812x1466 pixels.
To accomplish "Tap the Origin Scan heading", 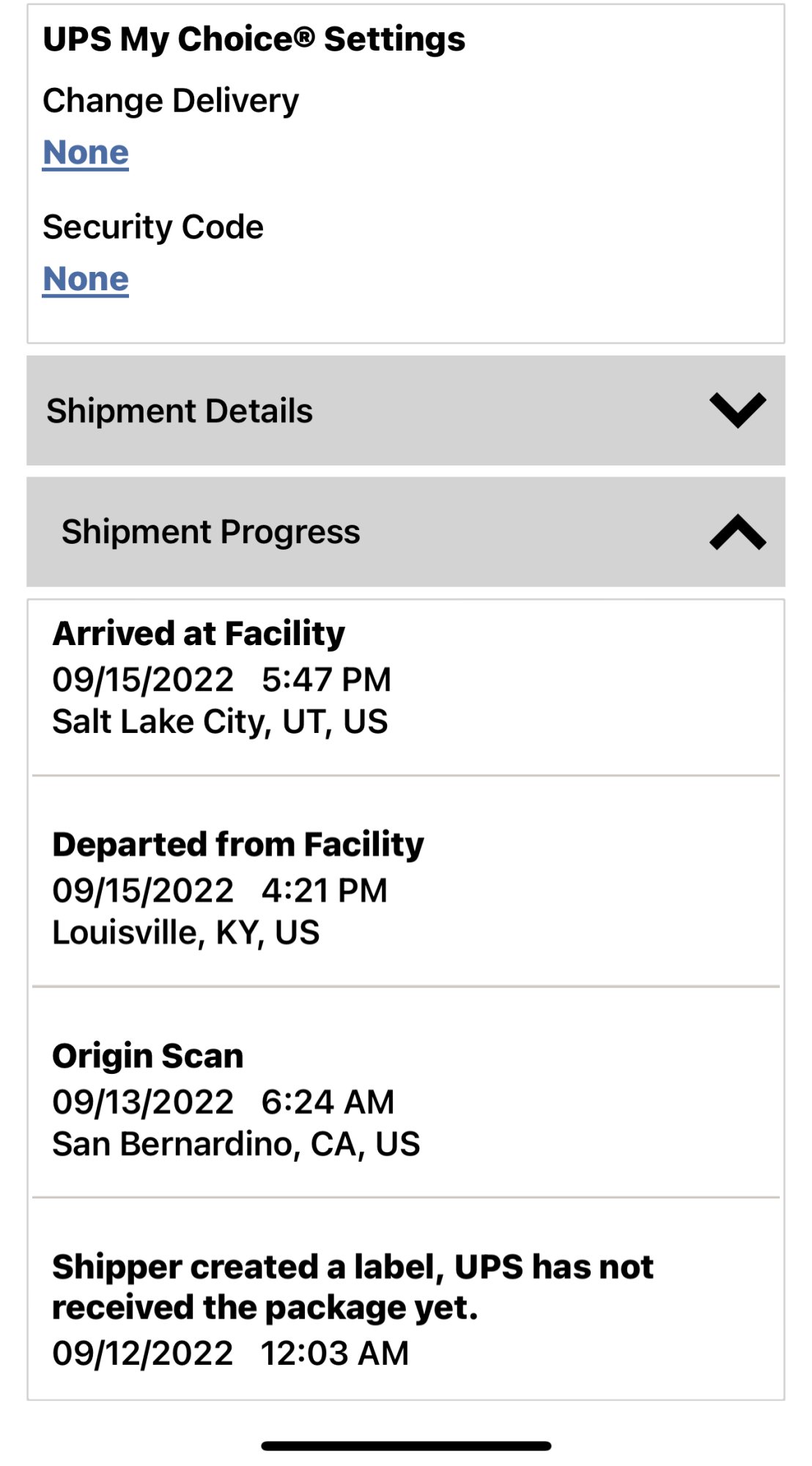I will point(148,1056).
